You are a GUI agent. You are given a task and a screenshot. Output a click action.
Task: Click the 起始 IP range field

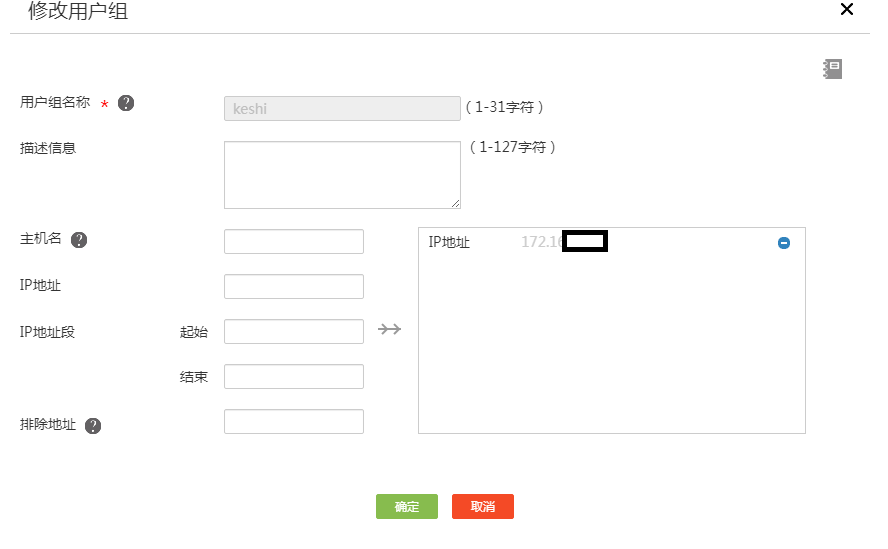[x=294, y=332]
